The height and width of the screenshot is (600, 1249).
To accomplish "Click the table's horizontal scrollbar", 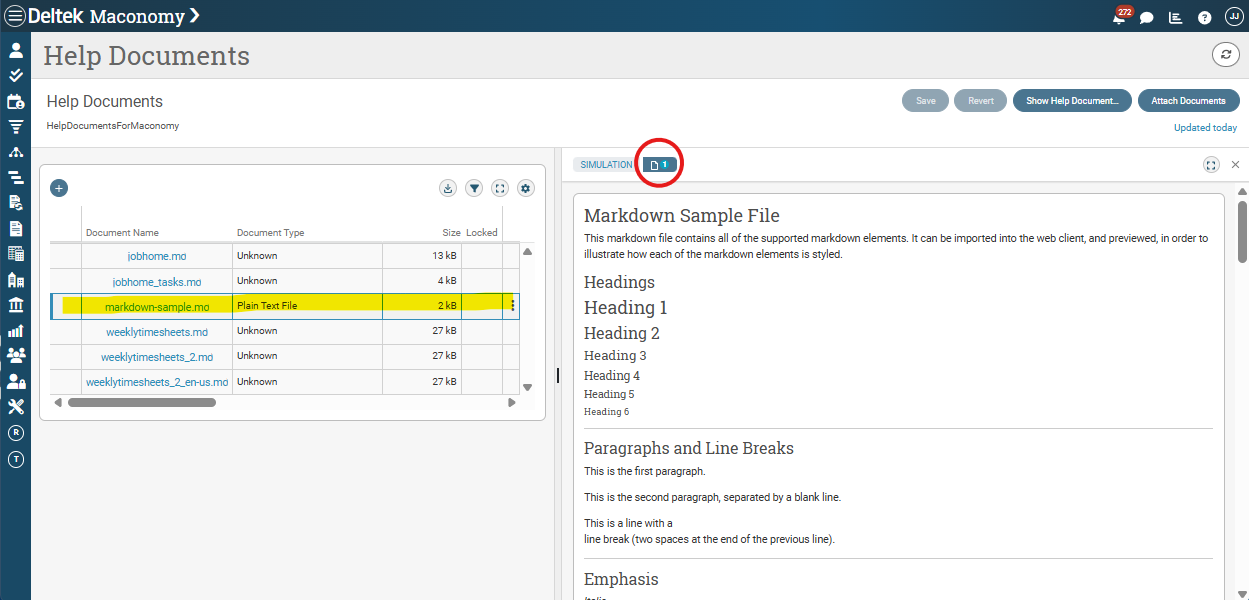I will (x=142, y=402).
